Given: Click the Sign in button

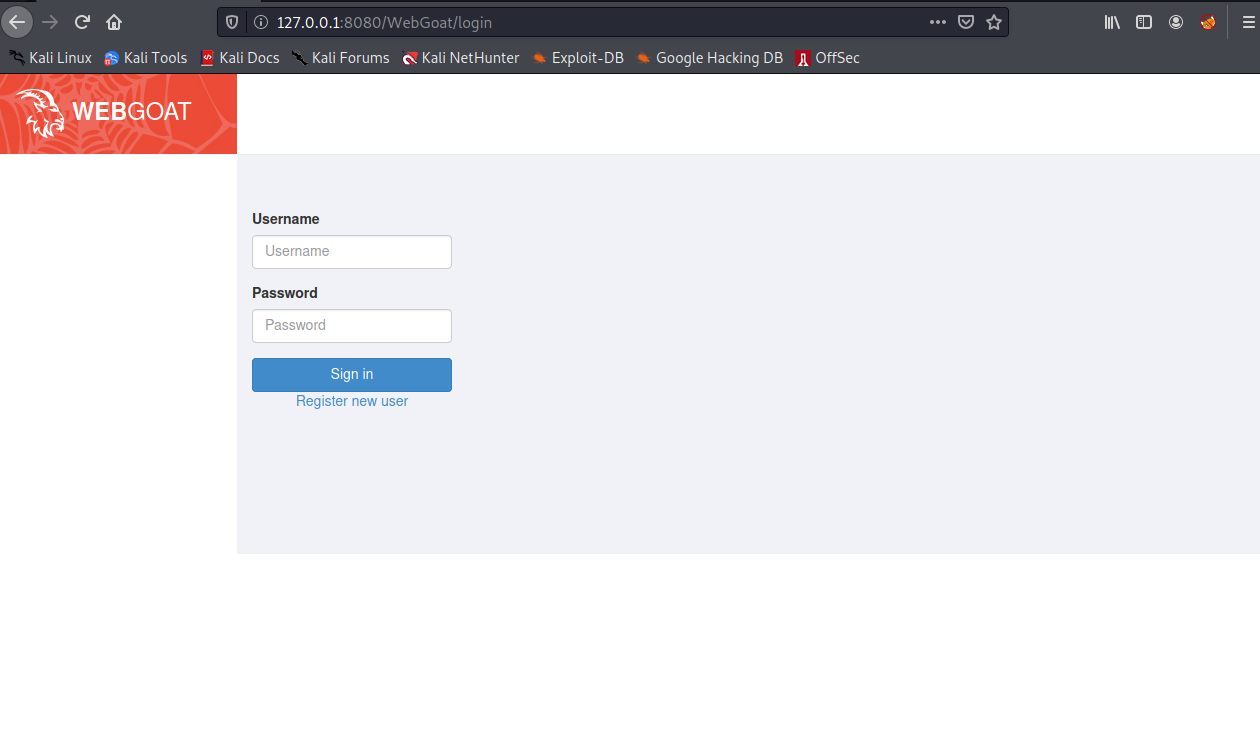Looking at the screenshot, I should 352,375.
